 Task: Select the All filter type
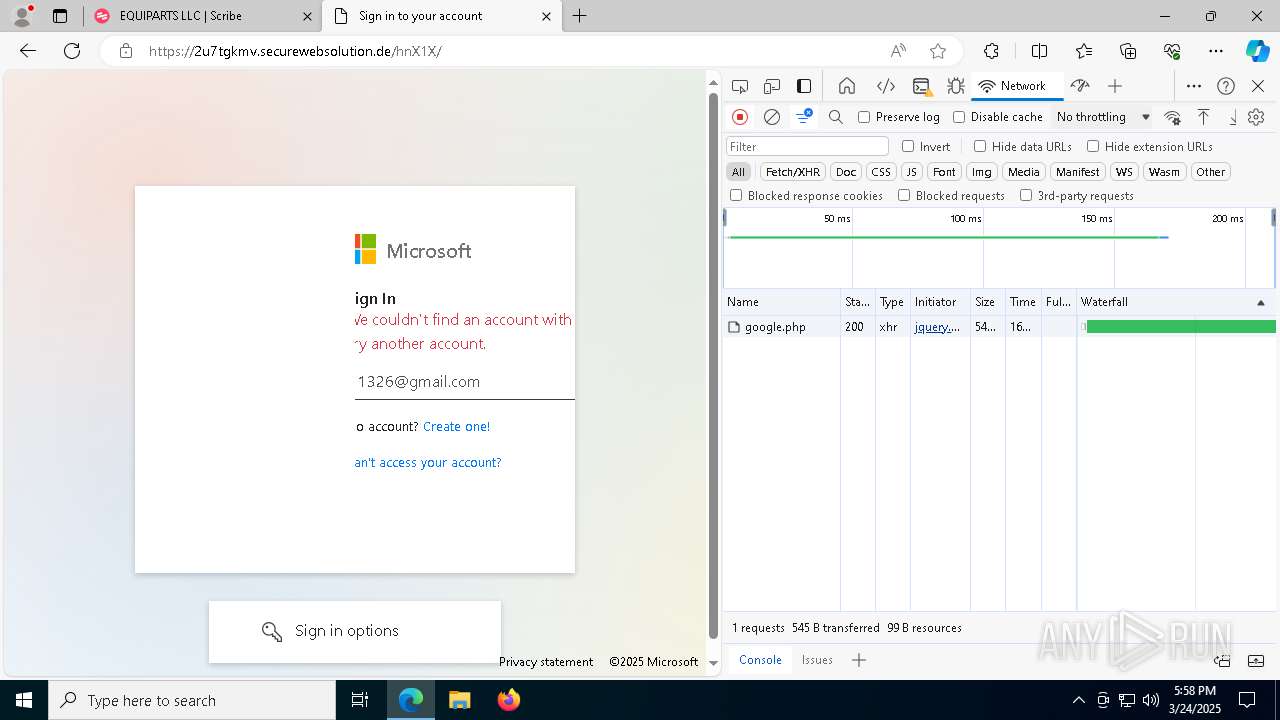tap(738, 172)
